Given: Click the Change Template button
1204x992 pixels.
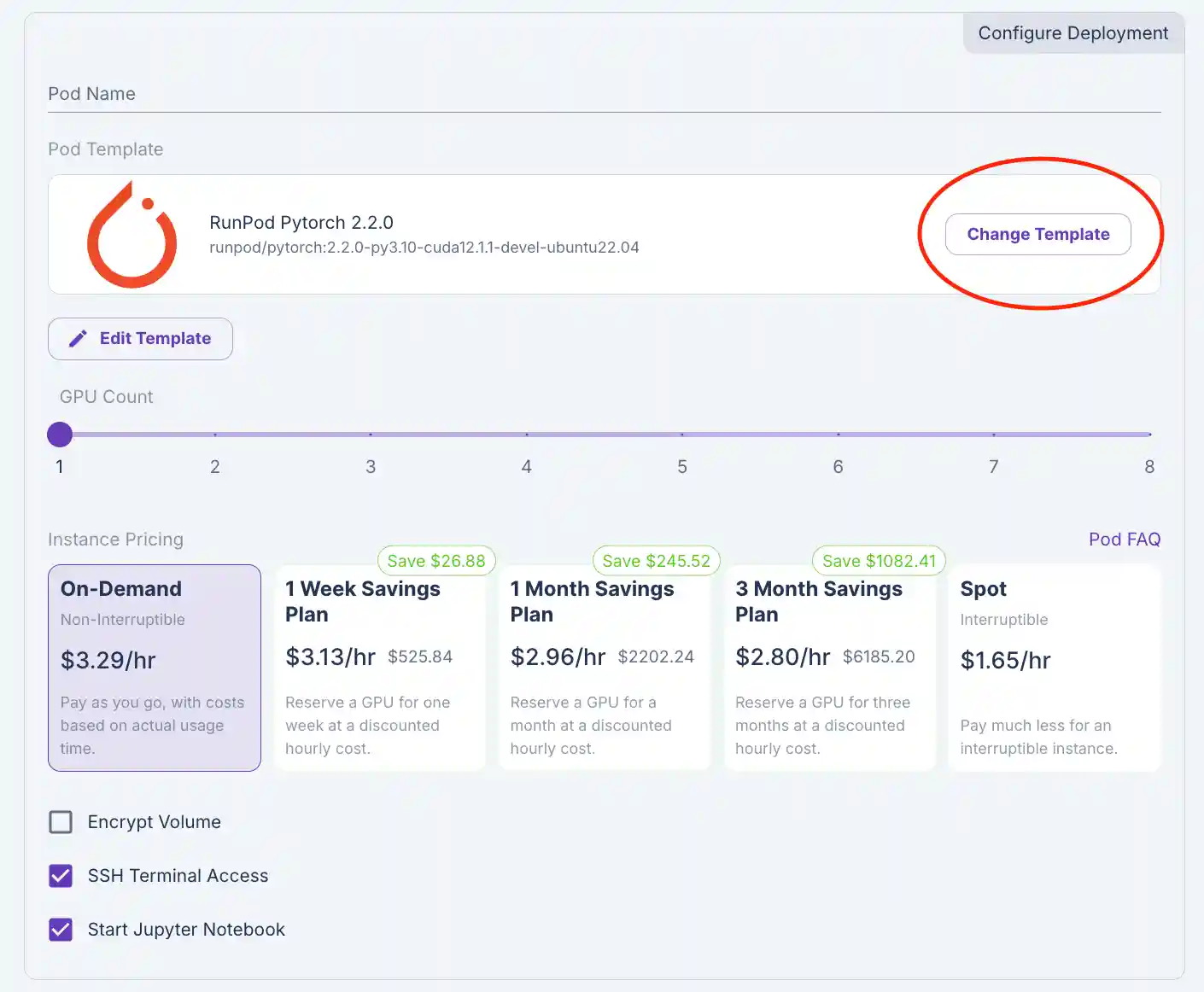Looking at the screenshot, I should pyautogui.click(x=1037, y=234).
